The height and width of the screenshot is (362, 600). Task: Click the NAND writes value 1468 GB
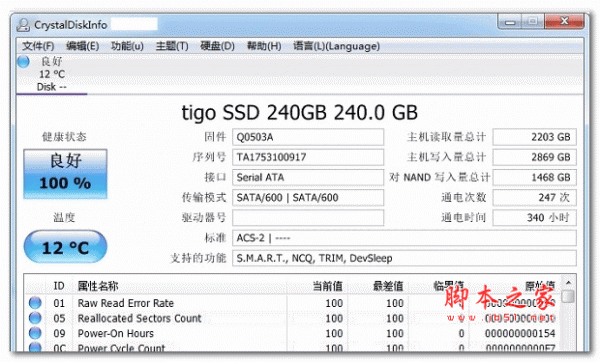(535, 178)
